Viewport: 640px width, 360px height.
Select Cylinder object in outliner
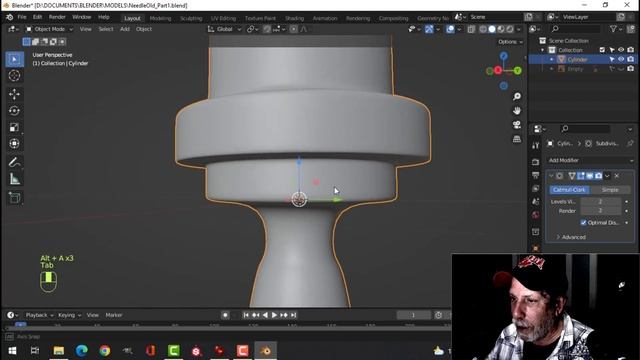577,60
